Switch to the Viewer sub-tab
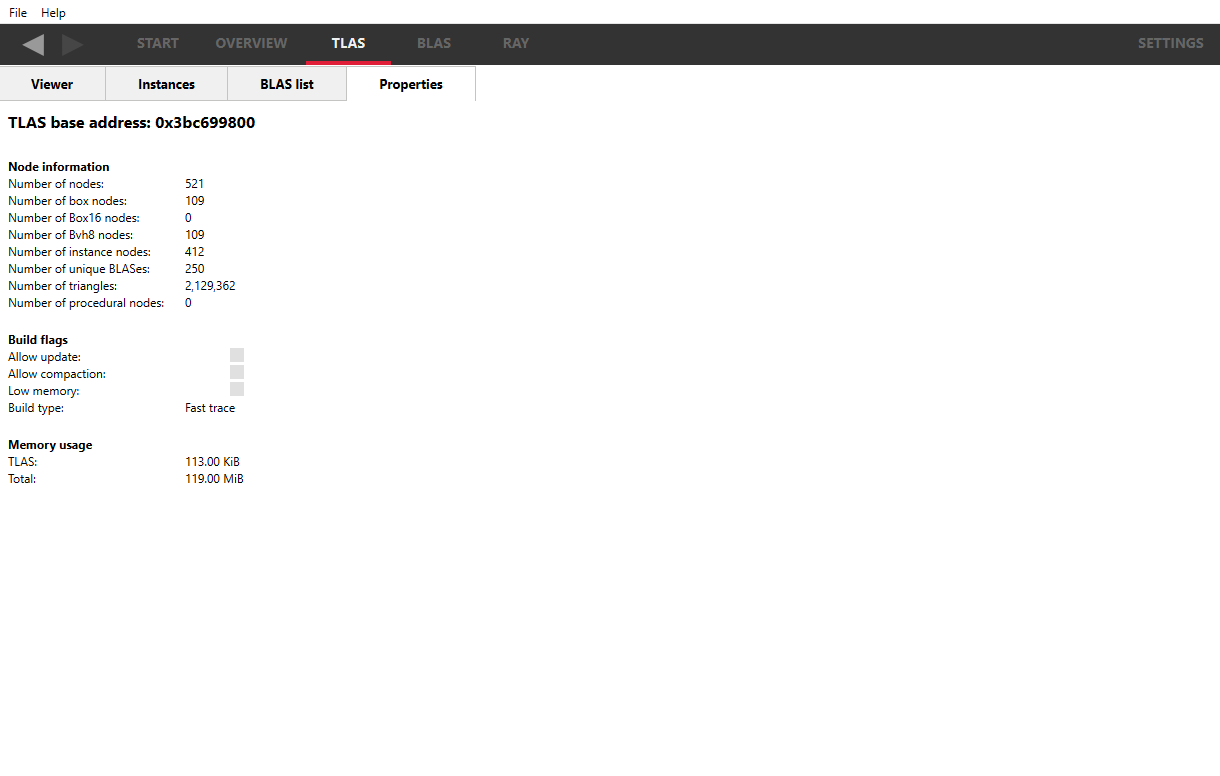Viewport: 1220px width, 776px height. point(52,84)
